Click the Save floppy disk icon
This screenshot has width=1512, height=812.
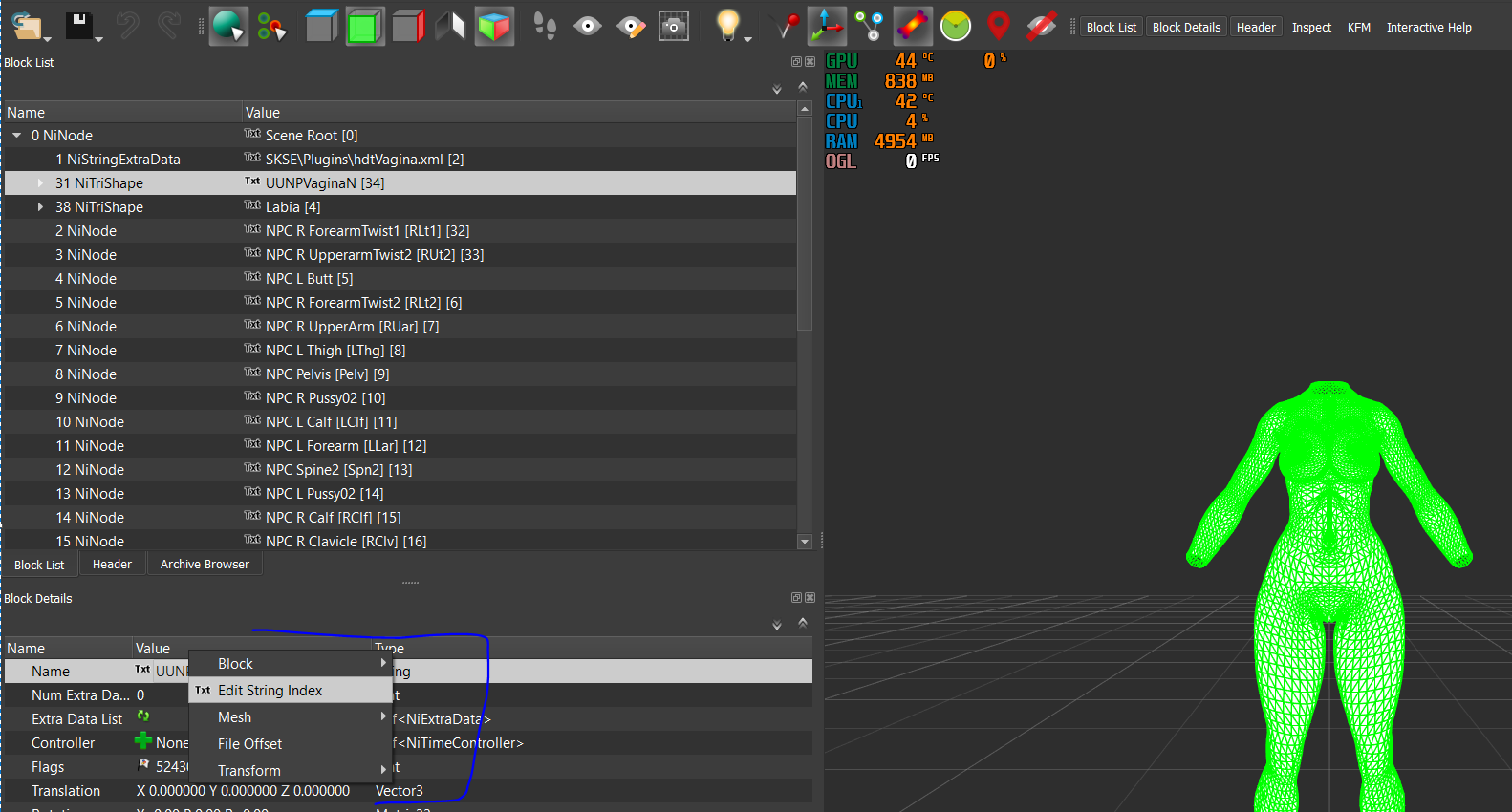[x=77, y=26]
